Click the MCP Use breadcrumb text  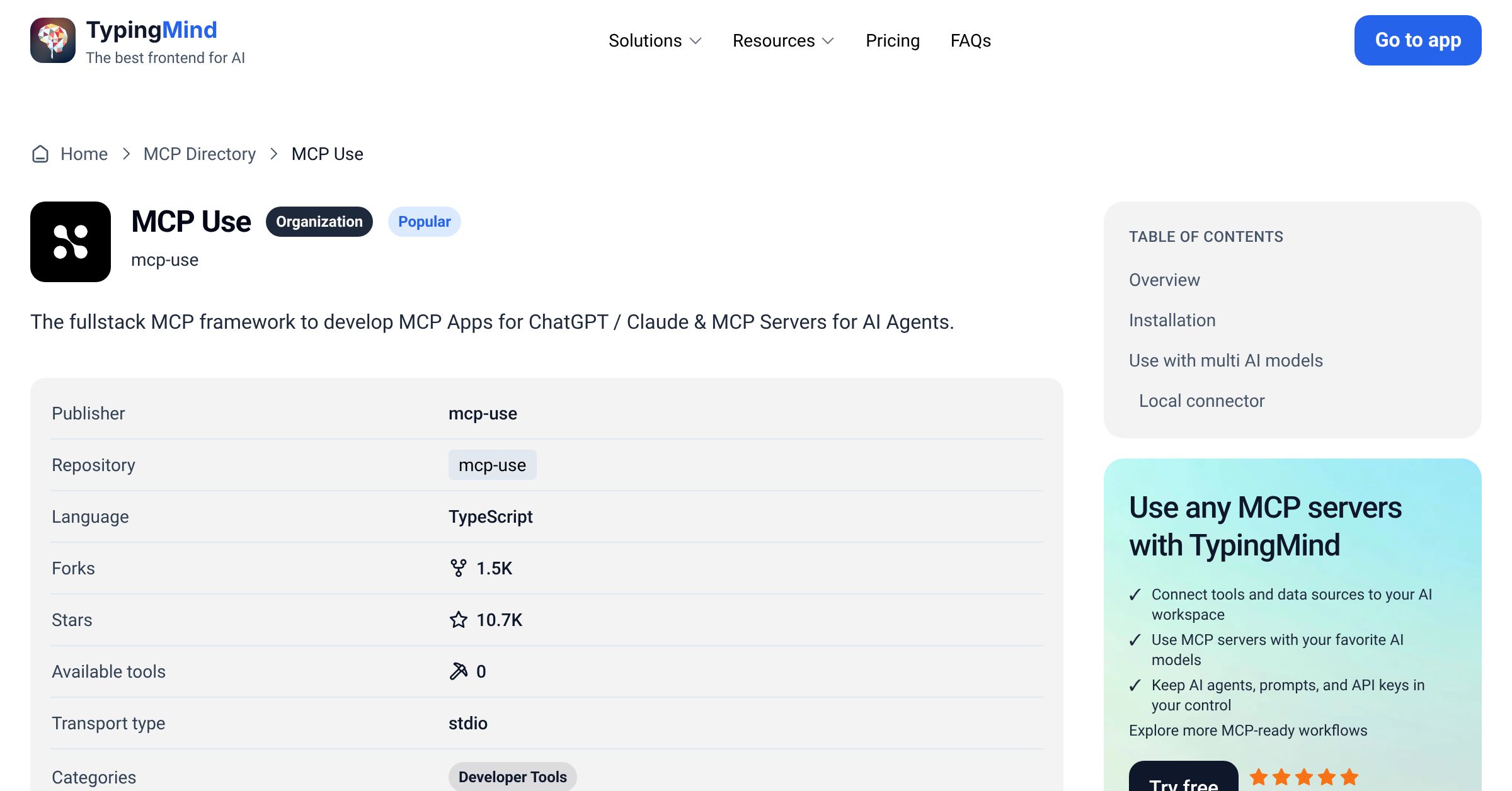[328, 154]
